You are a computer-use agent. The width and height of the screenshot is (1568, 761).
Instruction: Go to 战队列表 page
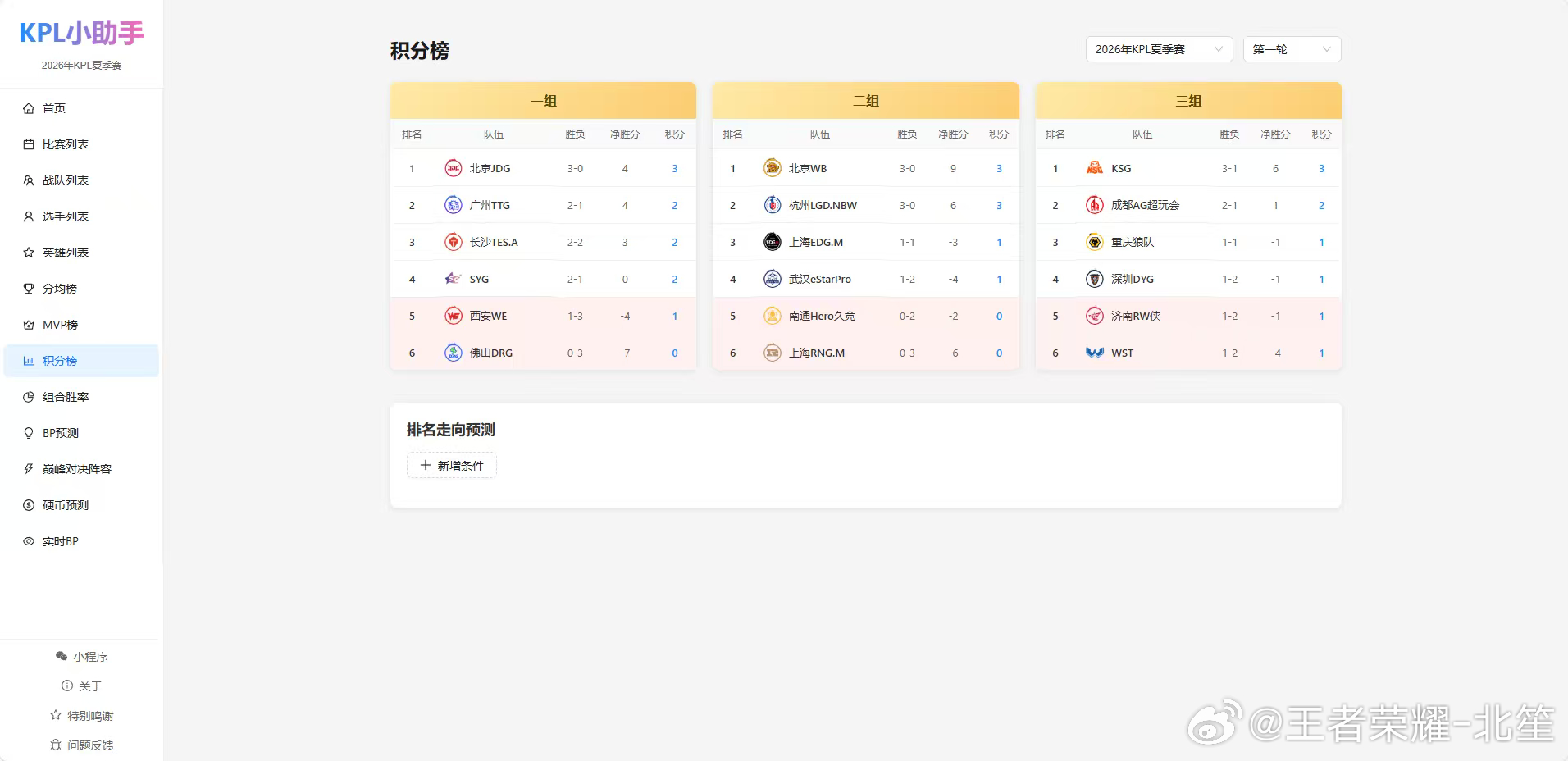point(81,180)
